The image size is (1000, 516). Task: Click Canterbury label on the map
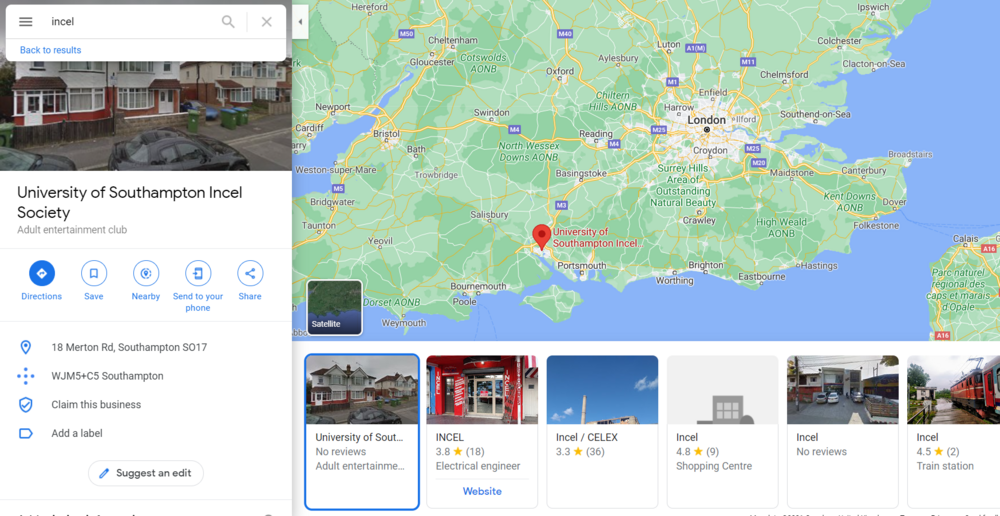tap(864, 170)
